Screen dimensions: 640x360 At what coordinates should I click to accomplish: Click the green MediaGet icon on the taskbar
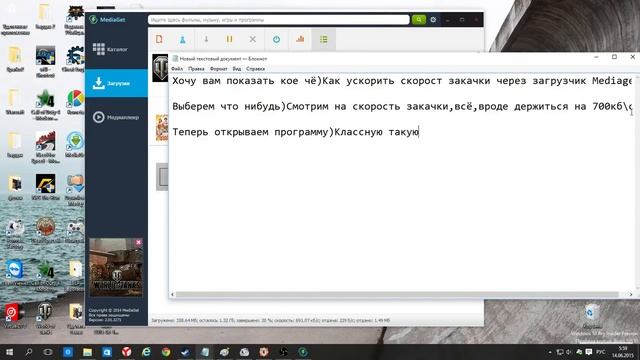coord(303,352)
